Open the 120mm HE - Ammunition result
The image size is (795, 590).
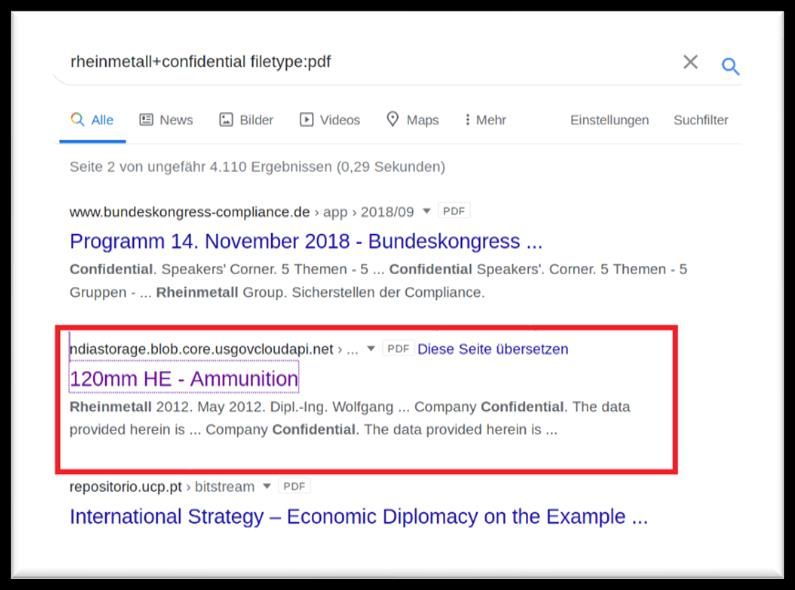pos(184,379)
